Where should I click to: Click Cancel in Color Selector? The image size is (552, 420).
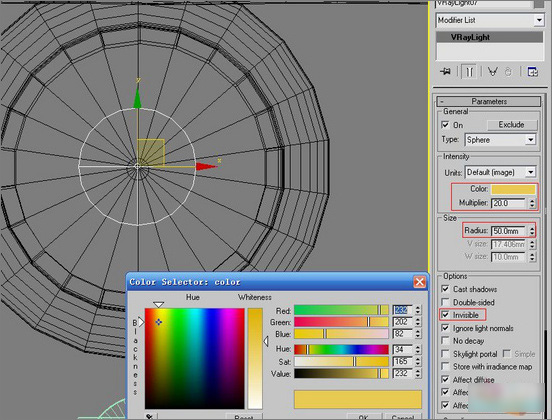click(403, 417)
